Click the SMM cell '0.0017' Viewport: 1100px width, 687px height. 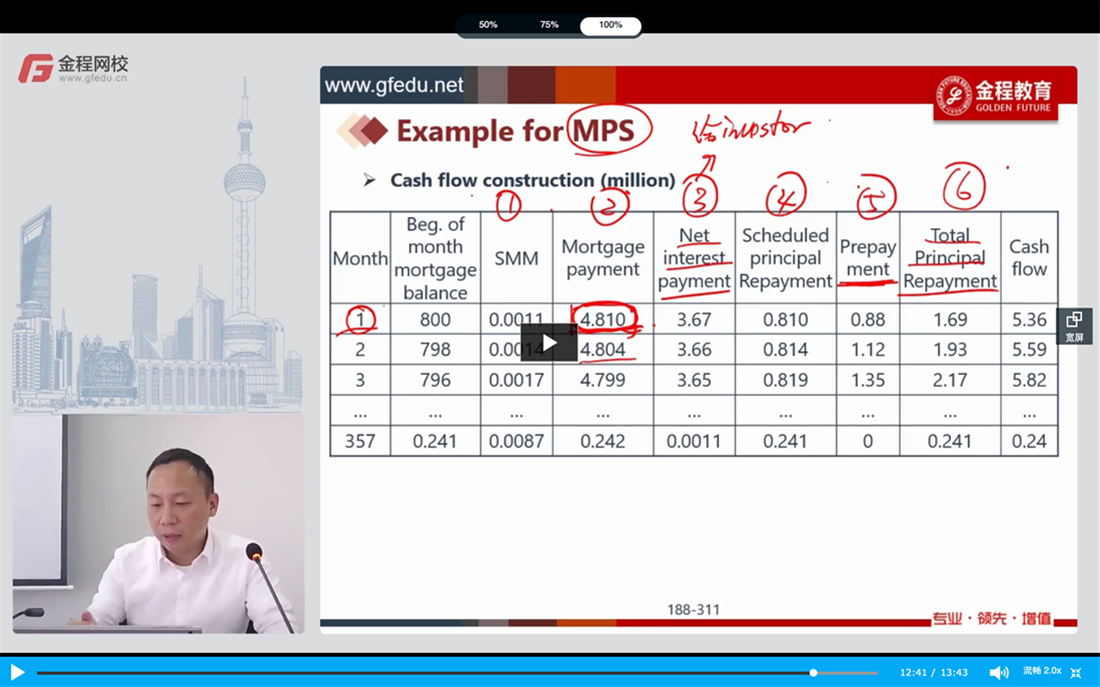(x=516, y=380)
